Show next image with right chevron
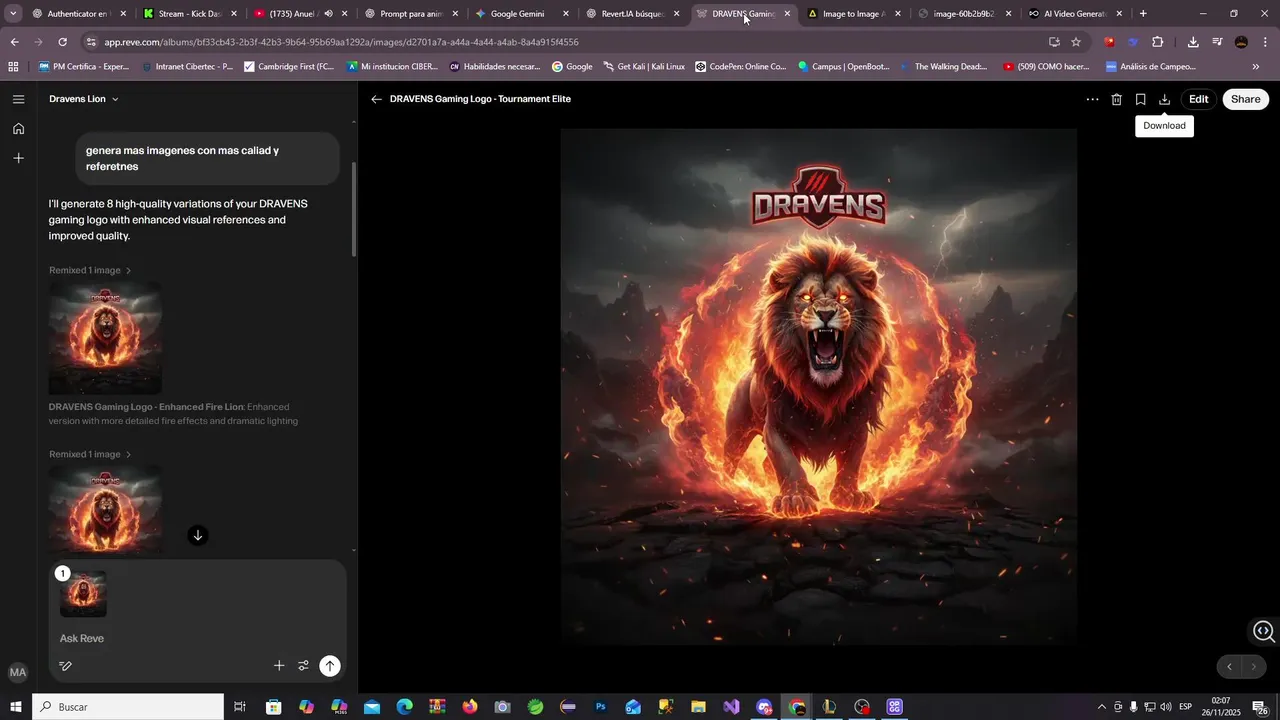The height and width of the screenshot is (720, 1280). [1254, 667]
